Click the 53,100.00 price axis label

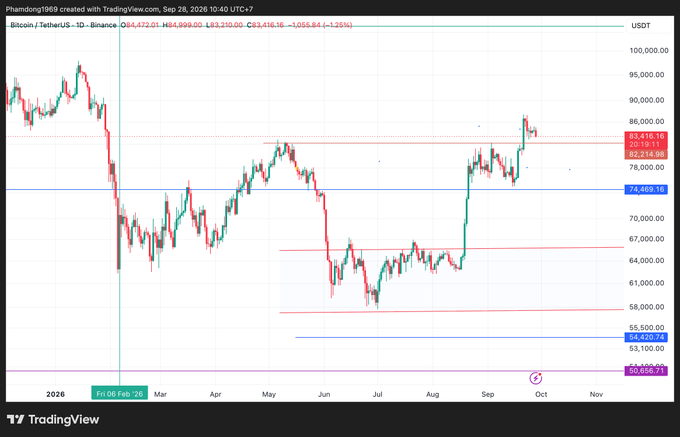pos(647,348)
